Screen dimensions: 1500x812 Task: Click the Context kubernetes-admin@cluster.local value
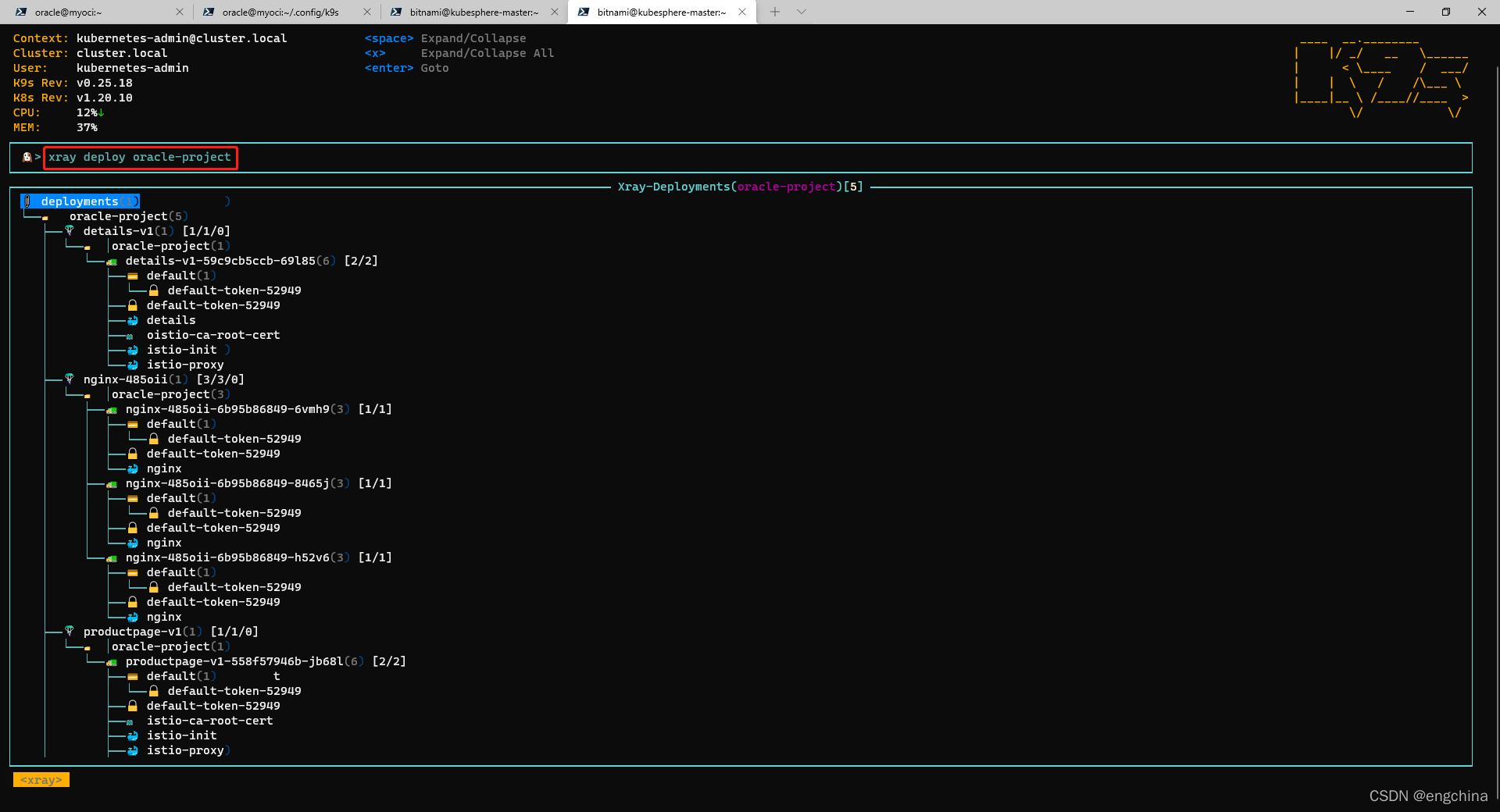(181, 38)
